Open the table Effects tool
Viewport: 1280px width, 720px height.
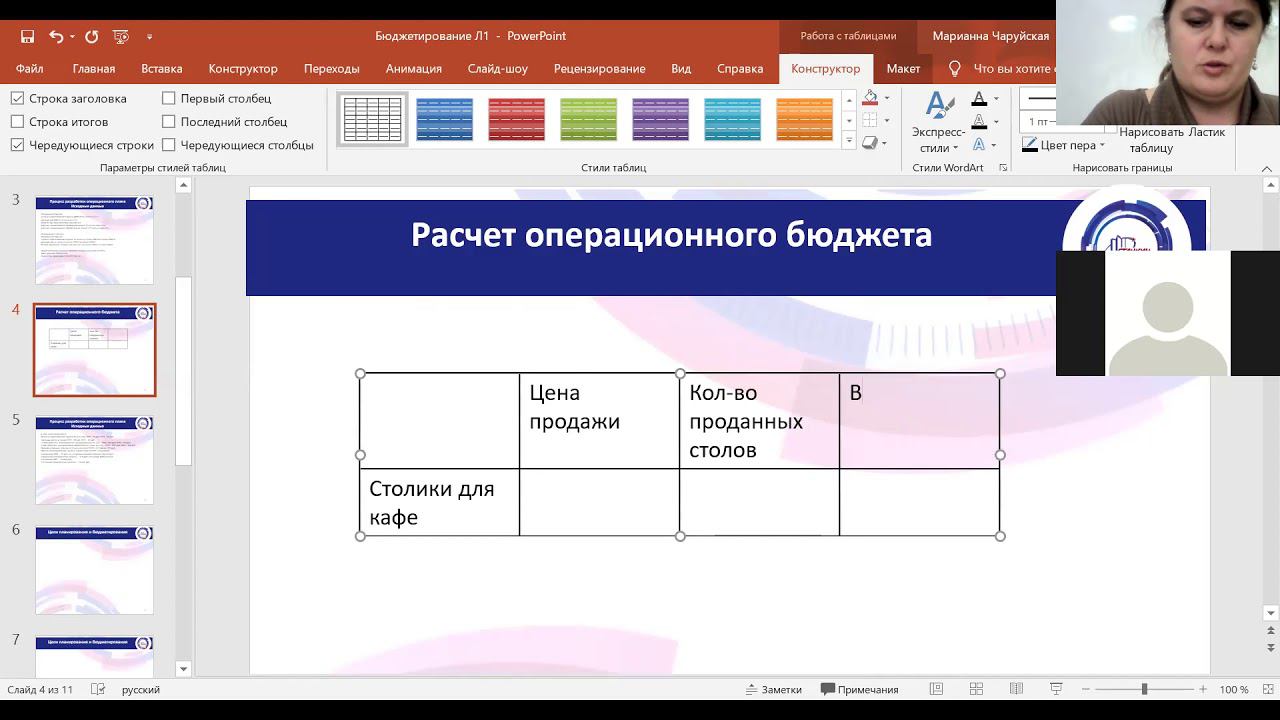pyautogui.click(x=870, y=143)
